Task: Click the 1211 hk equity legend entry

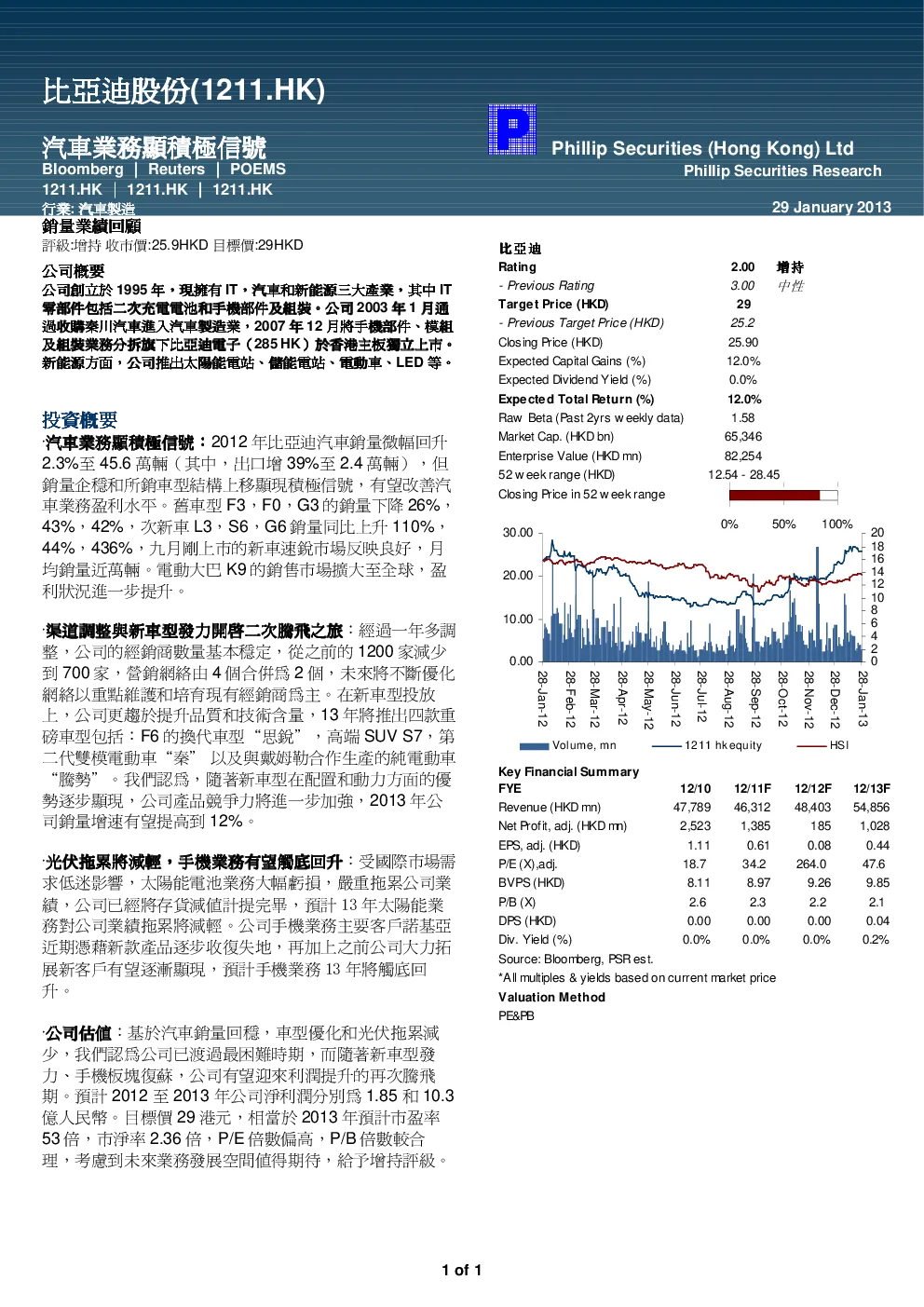Action: tap(707, 745)
